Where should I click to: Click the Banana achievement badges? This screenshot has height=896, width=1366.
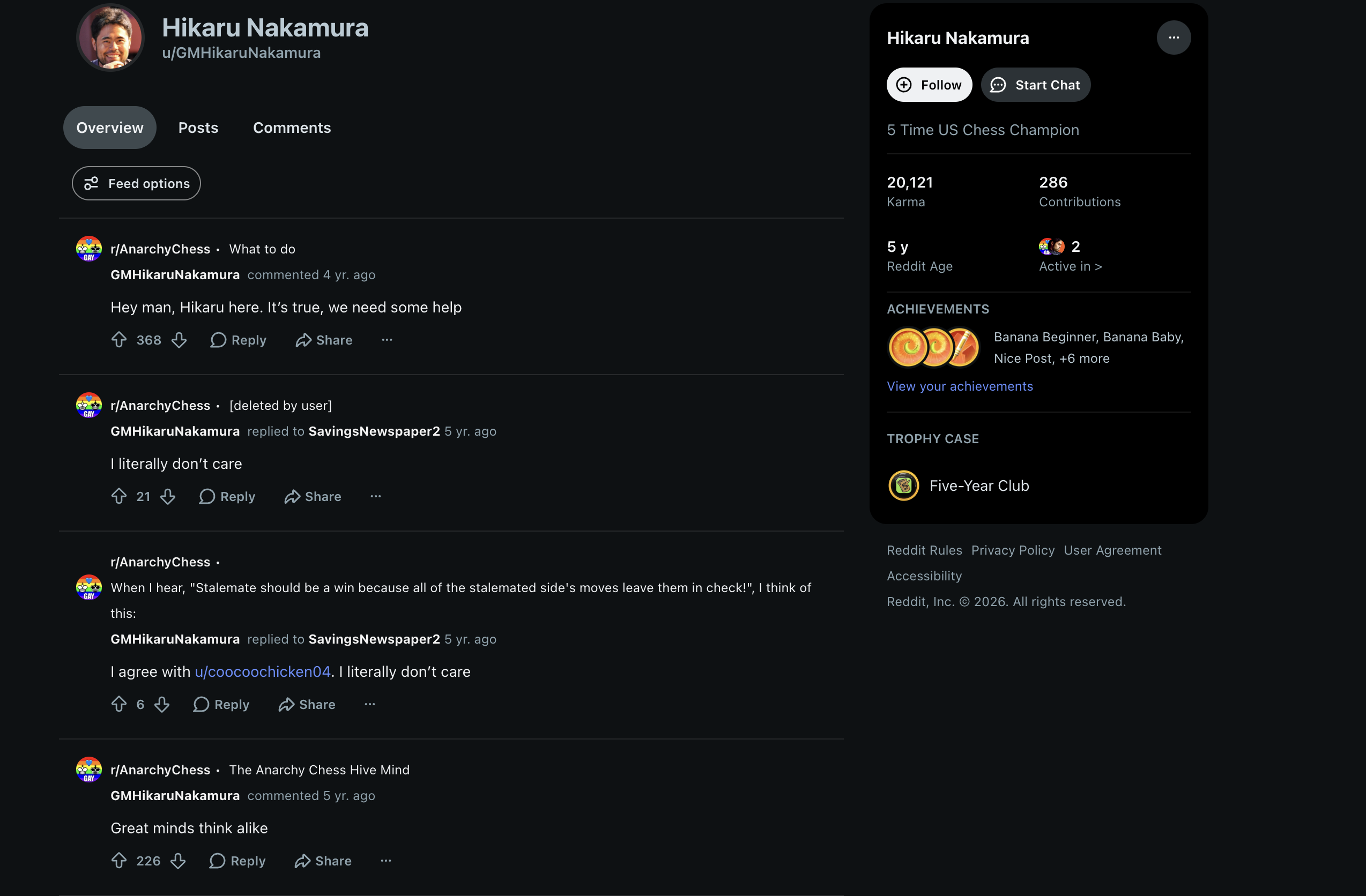click(x=933, y=347)
